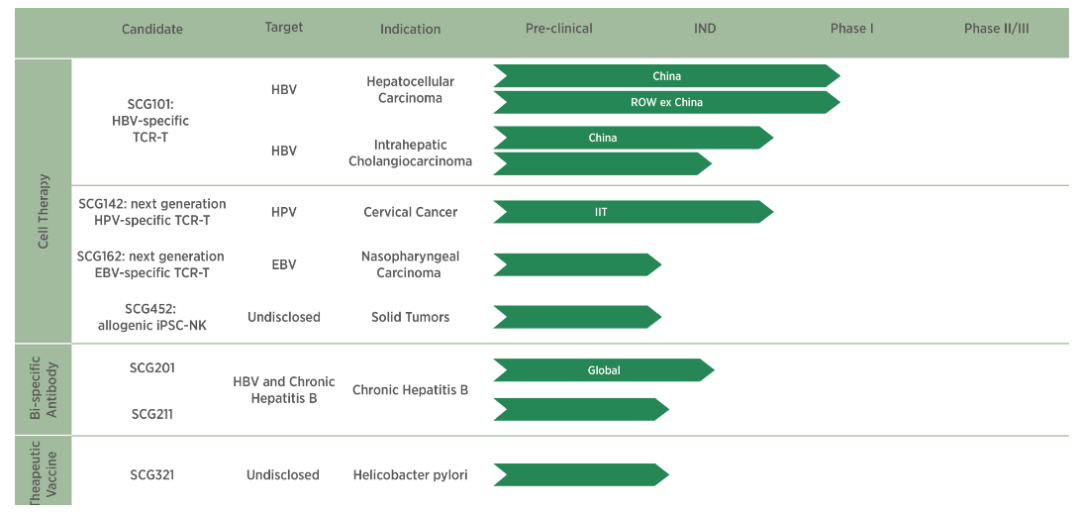Click the Indication column header
The height and width of the screenshot is (512, 1080).
coord(410,29)
